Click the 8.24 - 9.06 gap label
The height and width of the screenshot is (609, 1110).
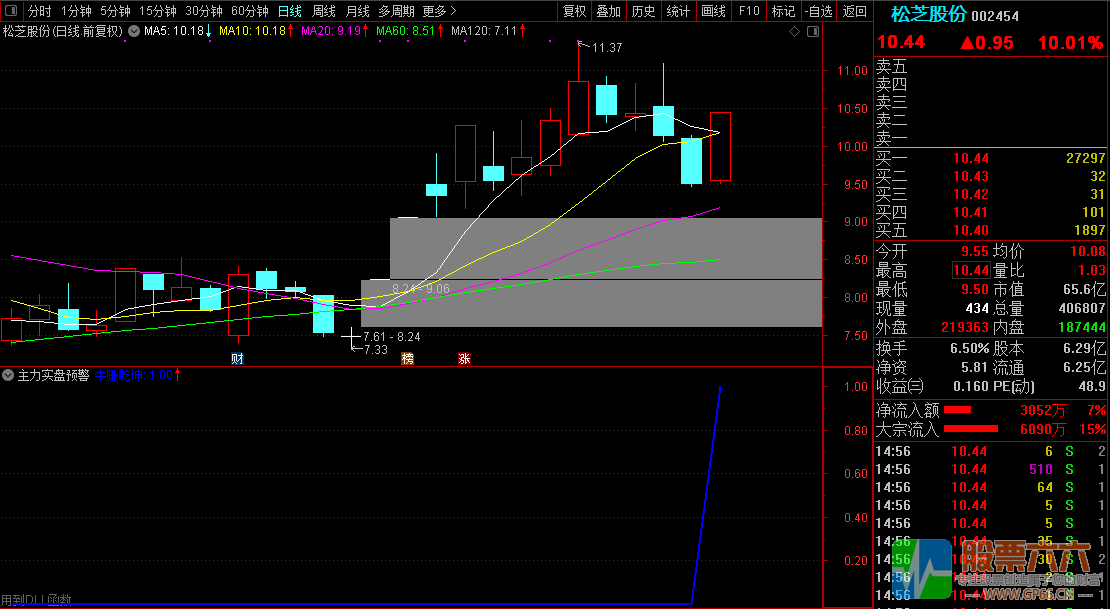[x=420, y=289]
